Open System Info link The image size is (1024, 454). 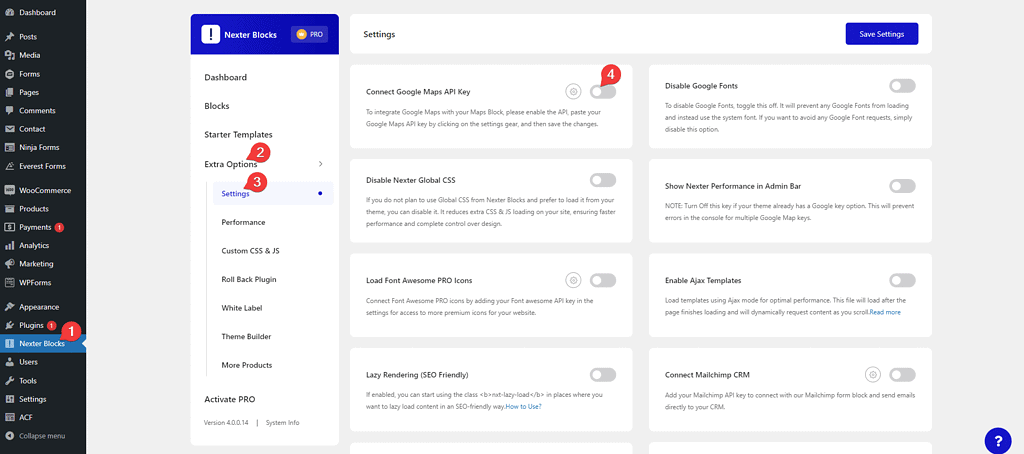coord(282,423)
